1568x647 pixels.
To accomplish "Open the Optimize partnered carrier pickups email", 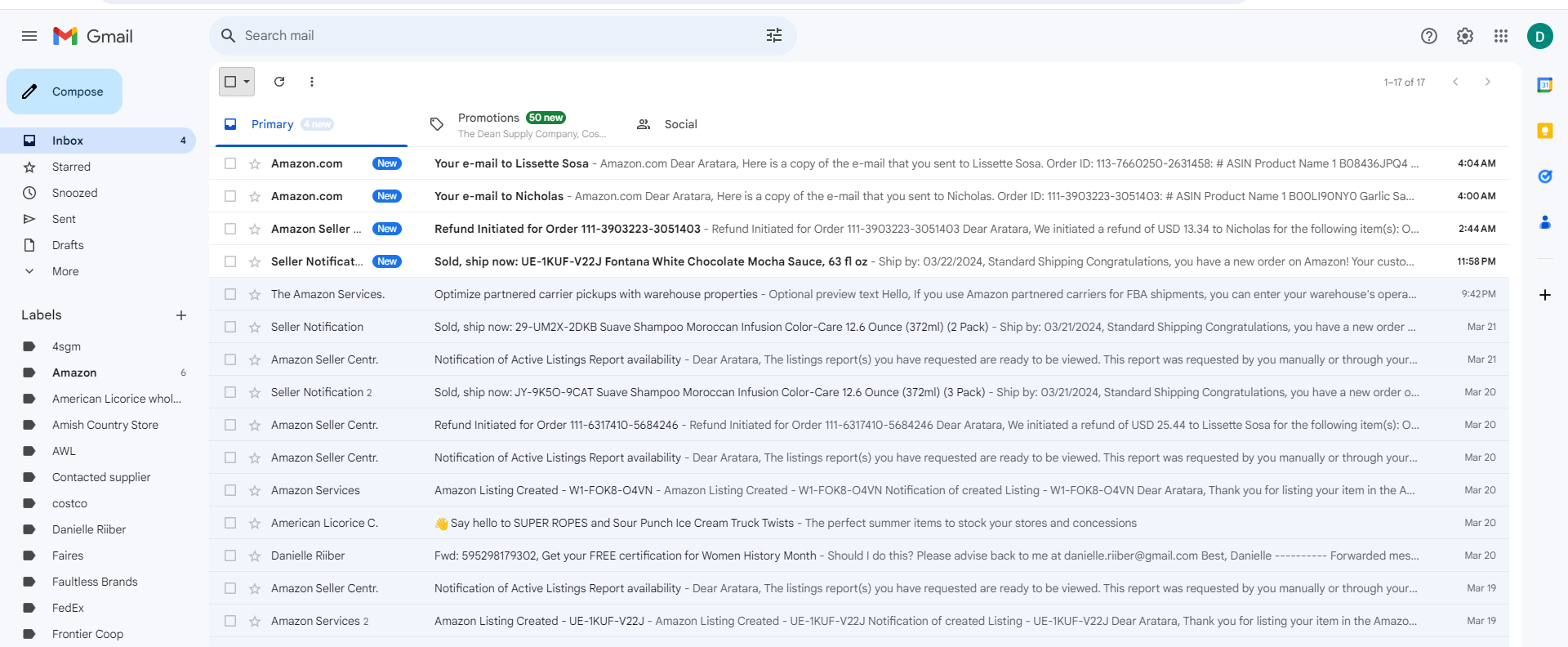I will coord(859,294).
